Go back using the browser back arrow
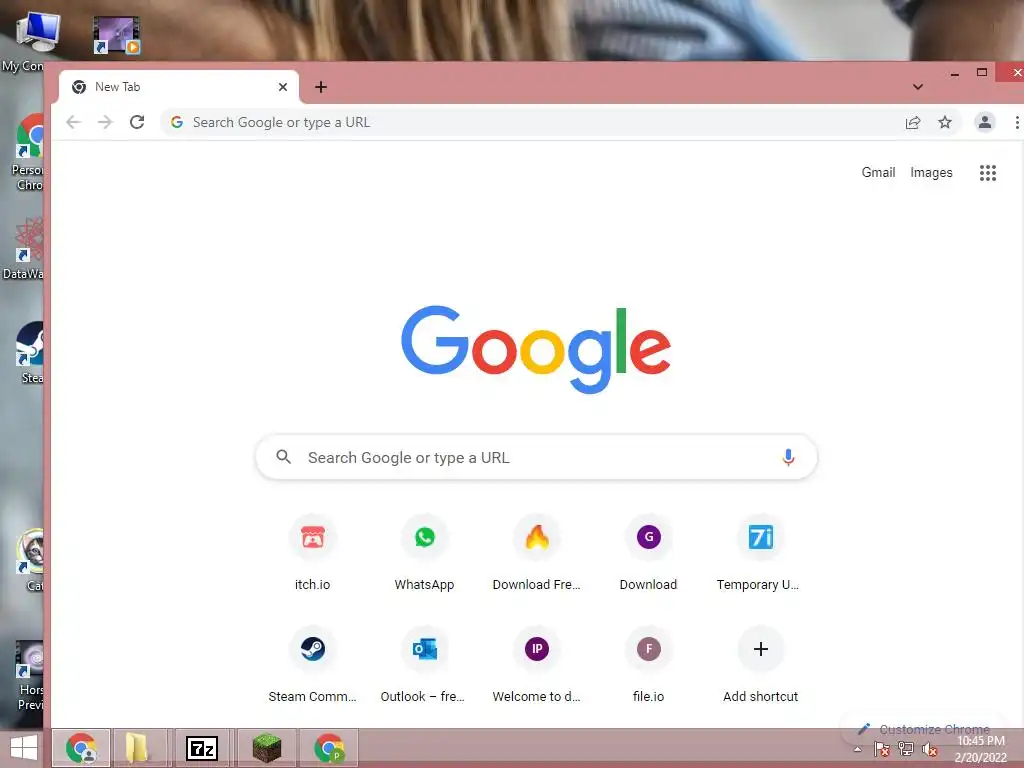Image resolution: width=1024 pixels, height=768 pixels. pyautogui.click(x=73, y=122)
